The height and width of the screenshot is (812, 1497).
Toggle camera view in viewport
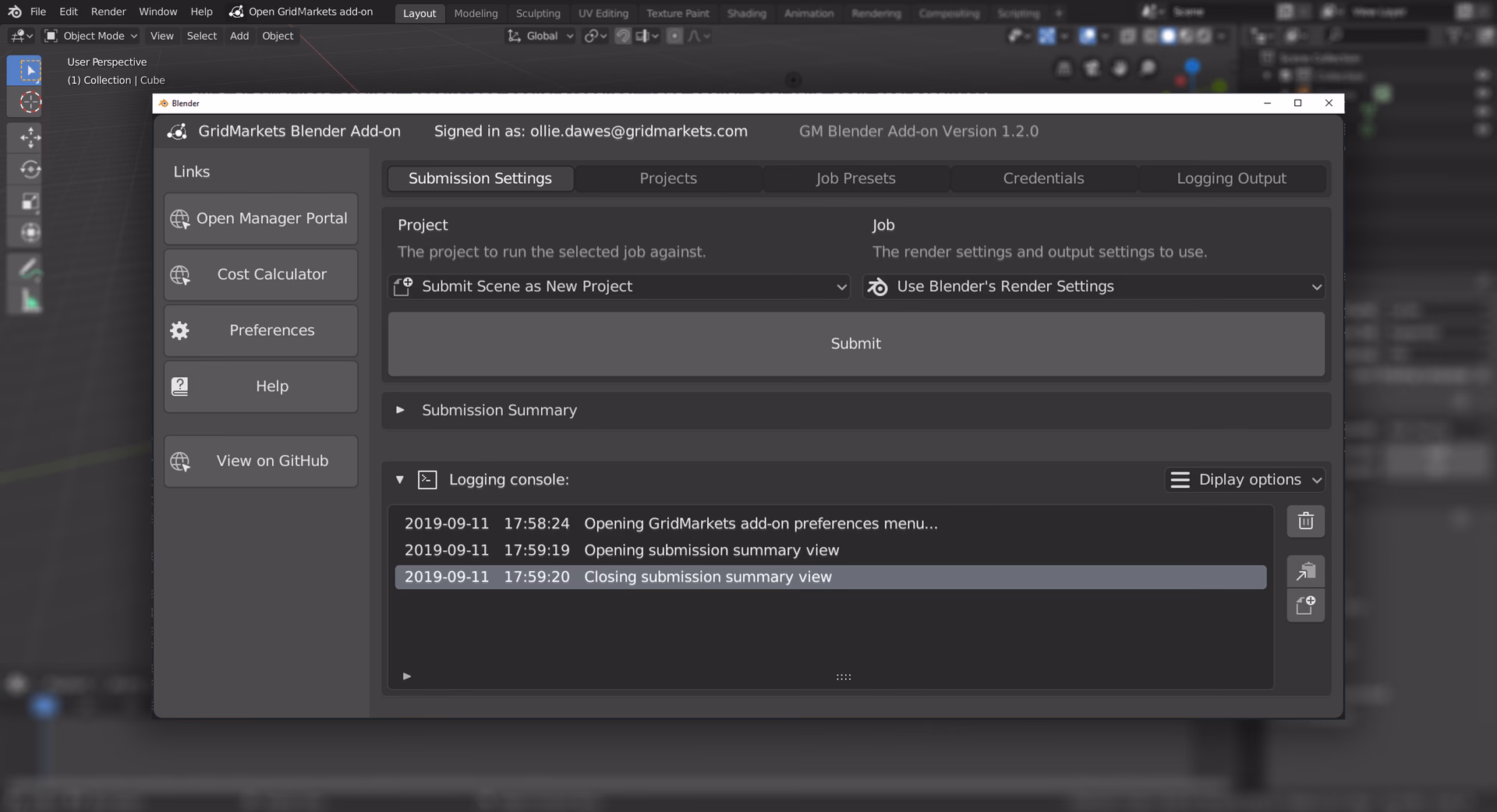1092,69
